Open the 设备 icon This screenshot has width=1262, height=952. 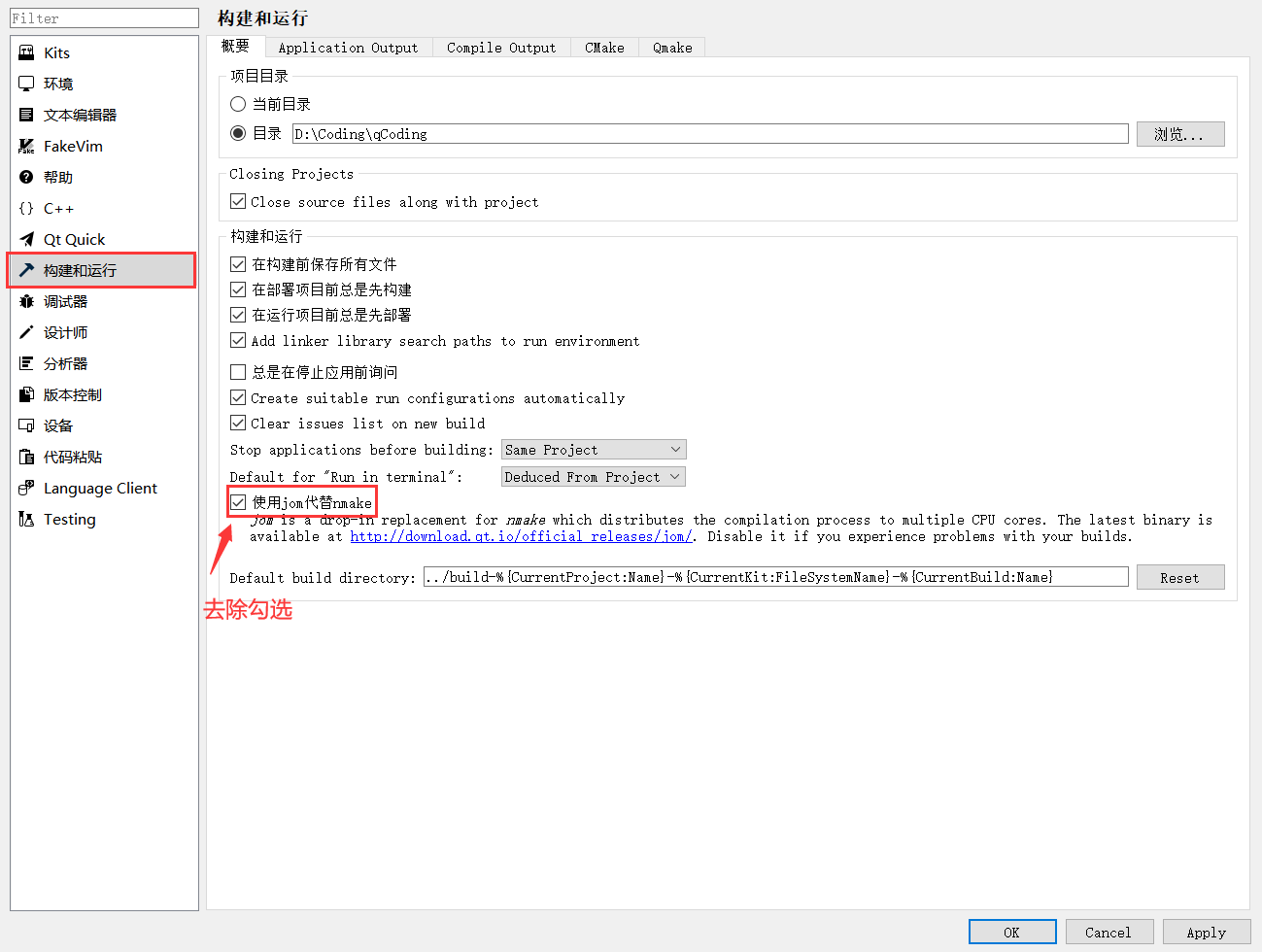pyautogui.click(x=26, y=425)
